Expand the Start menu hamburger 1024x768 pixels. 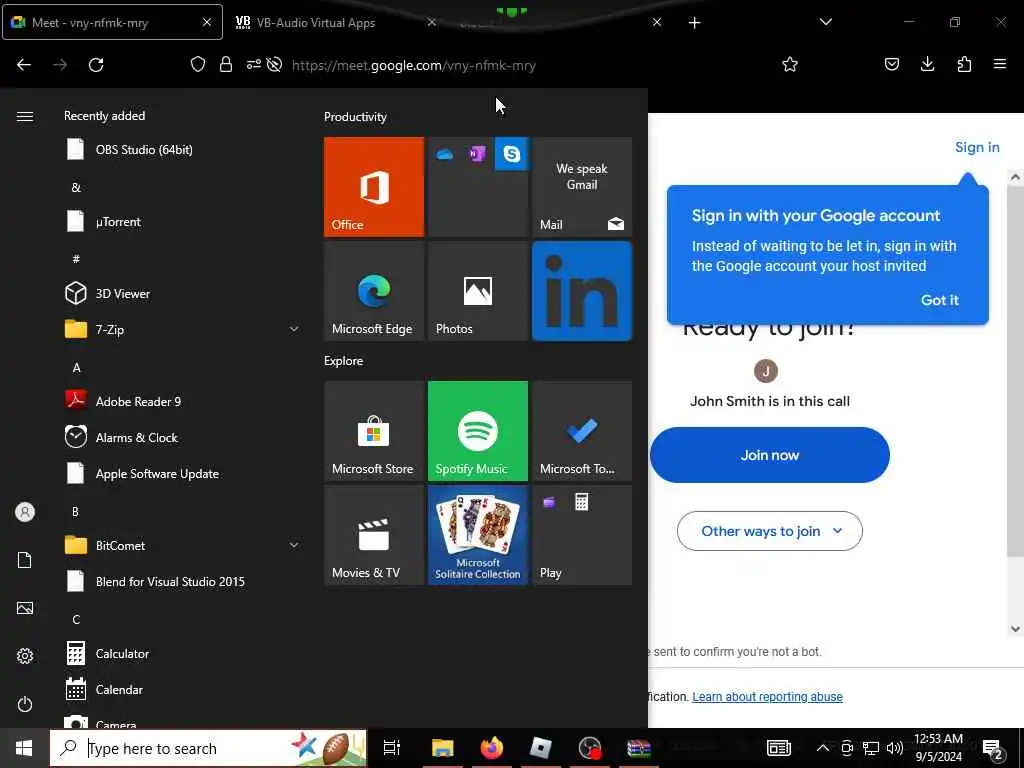point(25,116)
